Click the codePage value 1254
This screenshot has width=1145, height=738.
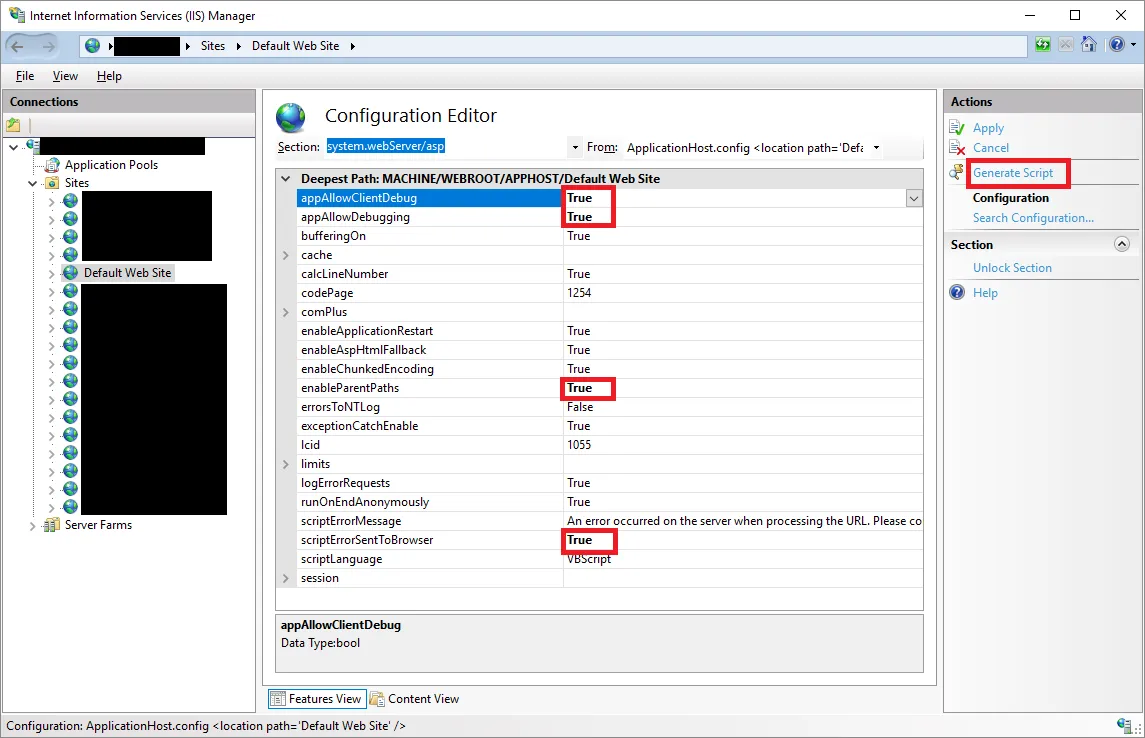(x=579, y=293)
